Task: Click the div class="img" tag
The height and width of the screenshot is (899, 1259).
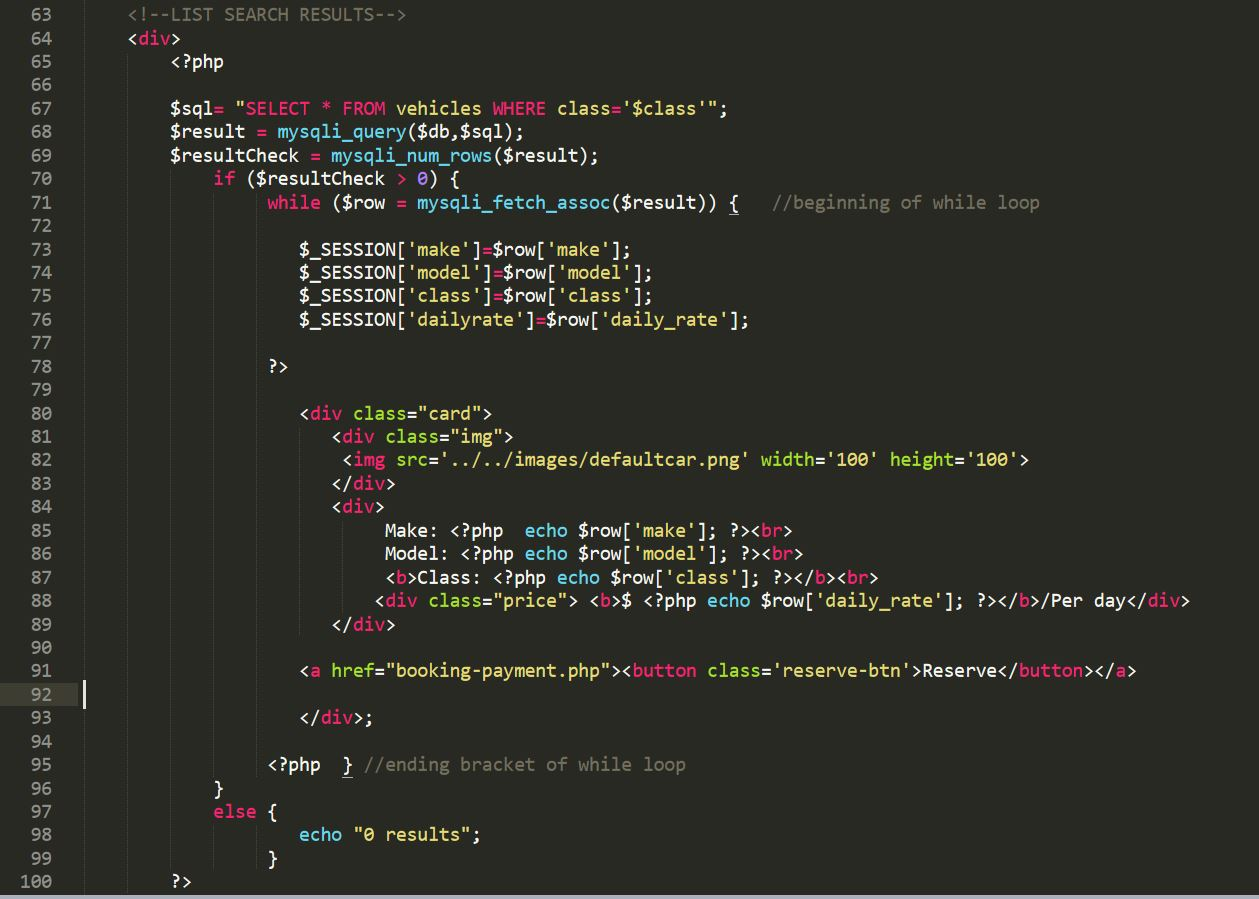Action: point(422,436)
